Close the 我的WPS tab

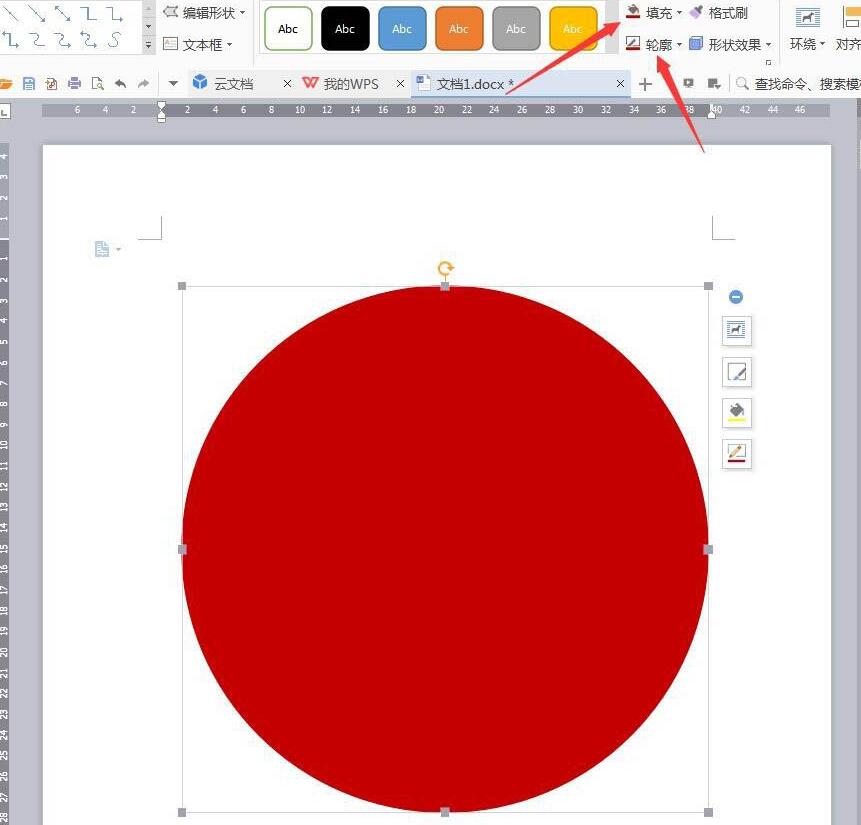400,83
